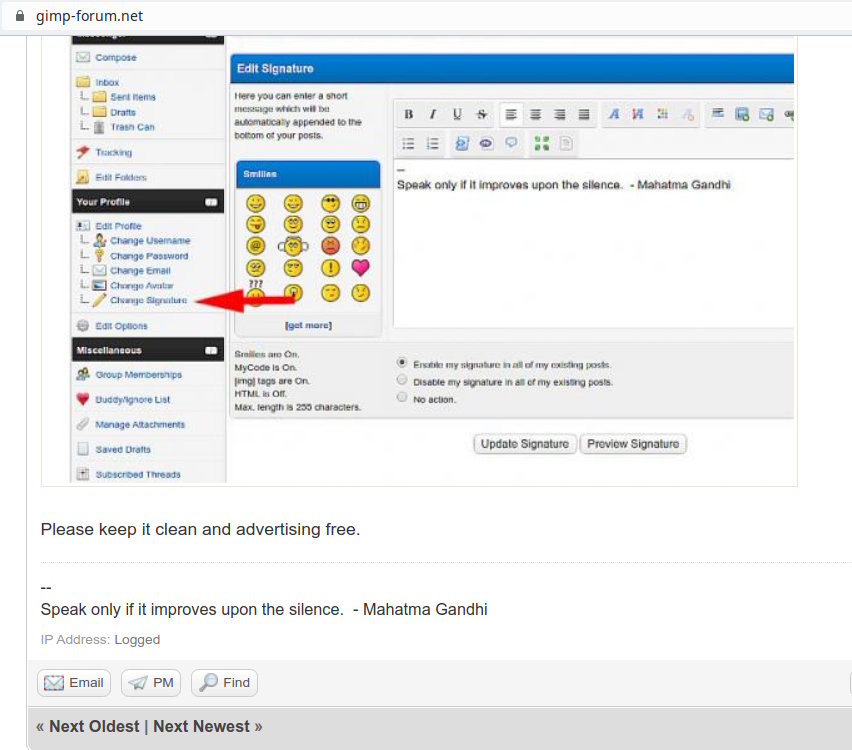Open the Sent Items folder

133,97
